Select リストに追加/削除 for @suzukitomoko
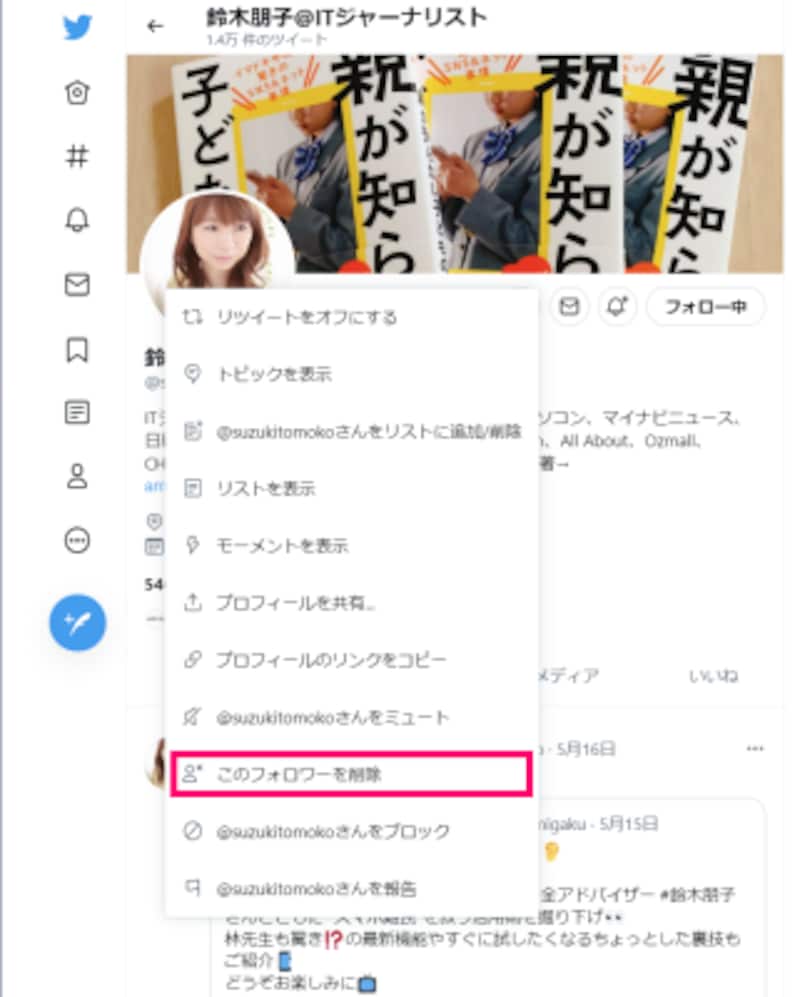Viewport: 800px width, 997px height. (351, 432)
